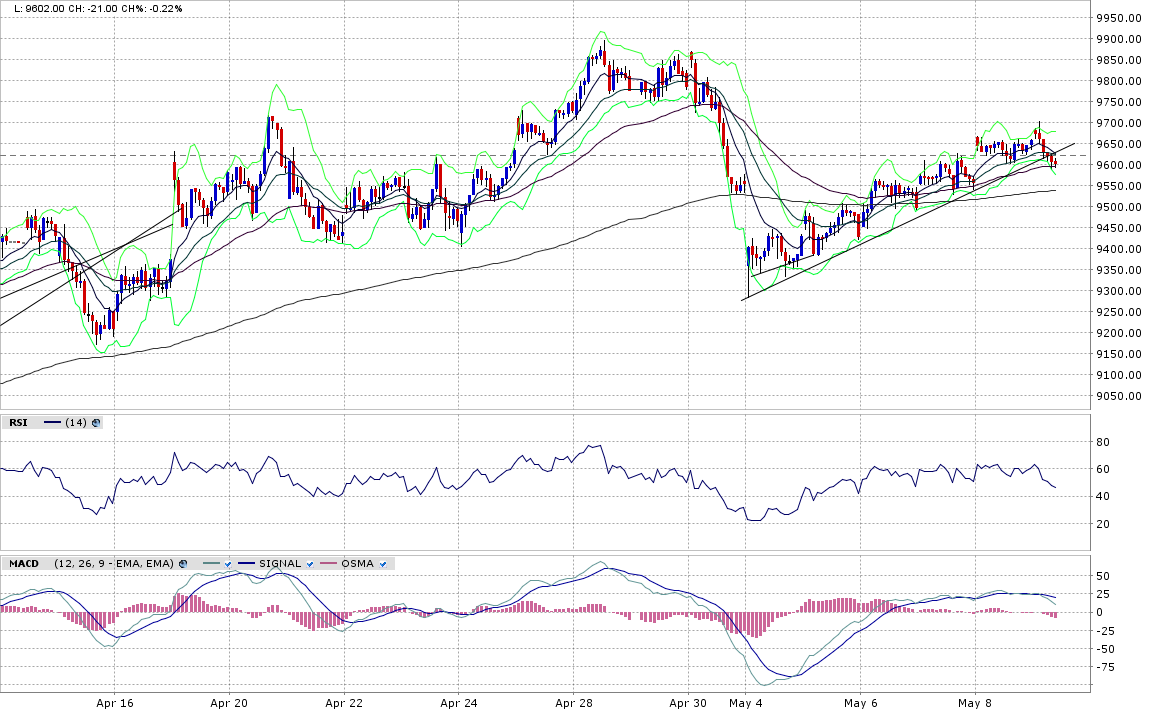
Task: Click the Apr 28 date axis label
Action: 573,704
